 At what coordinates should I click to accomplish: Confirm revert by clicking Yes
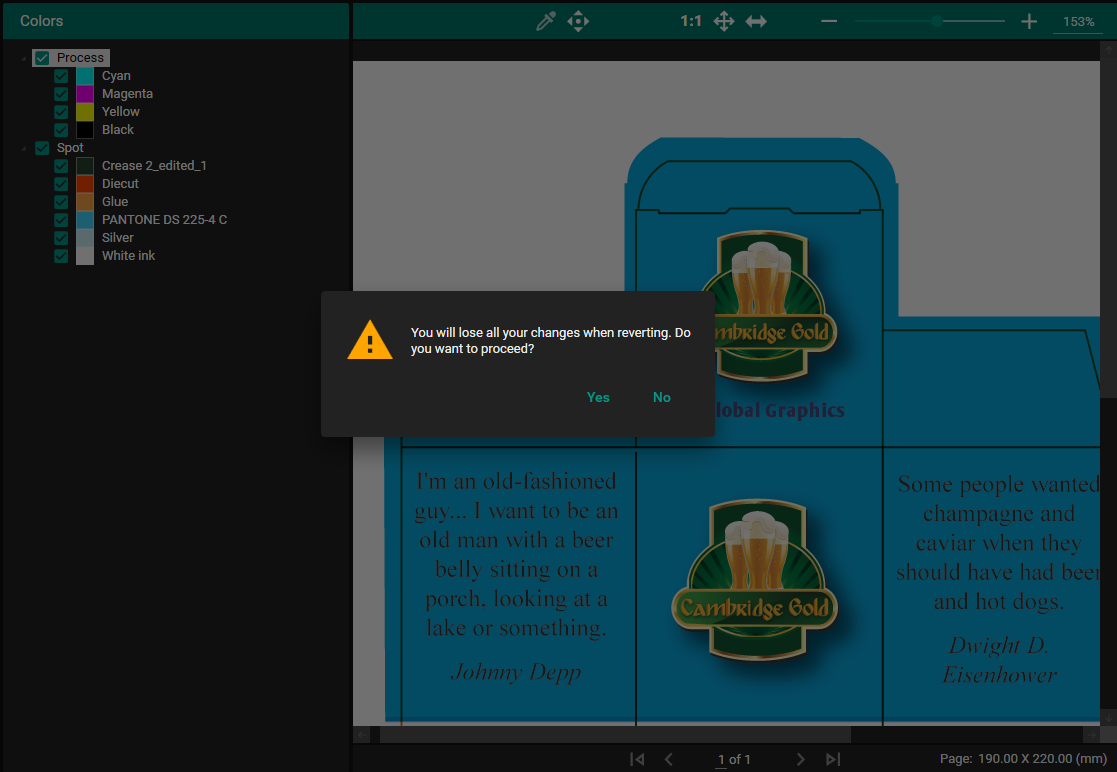598,397
